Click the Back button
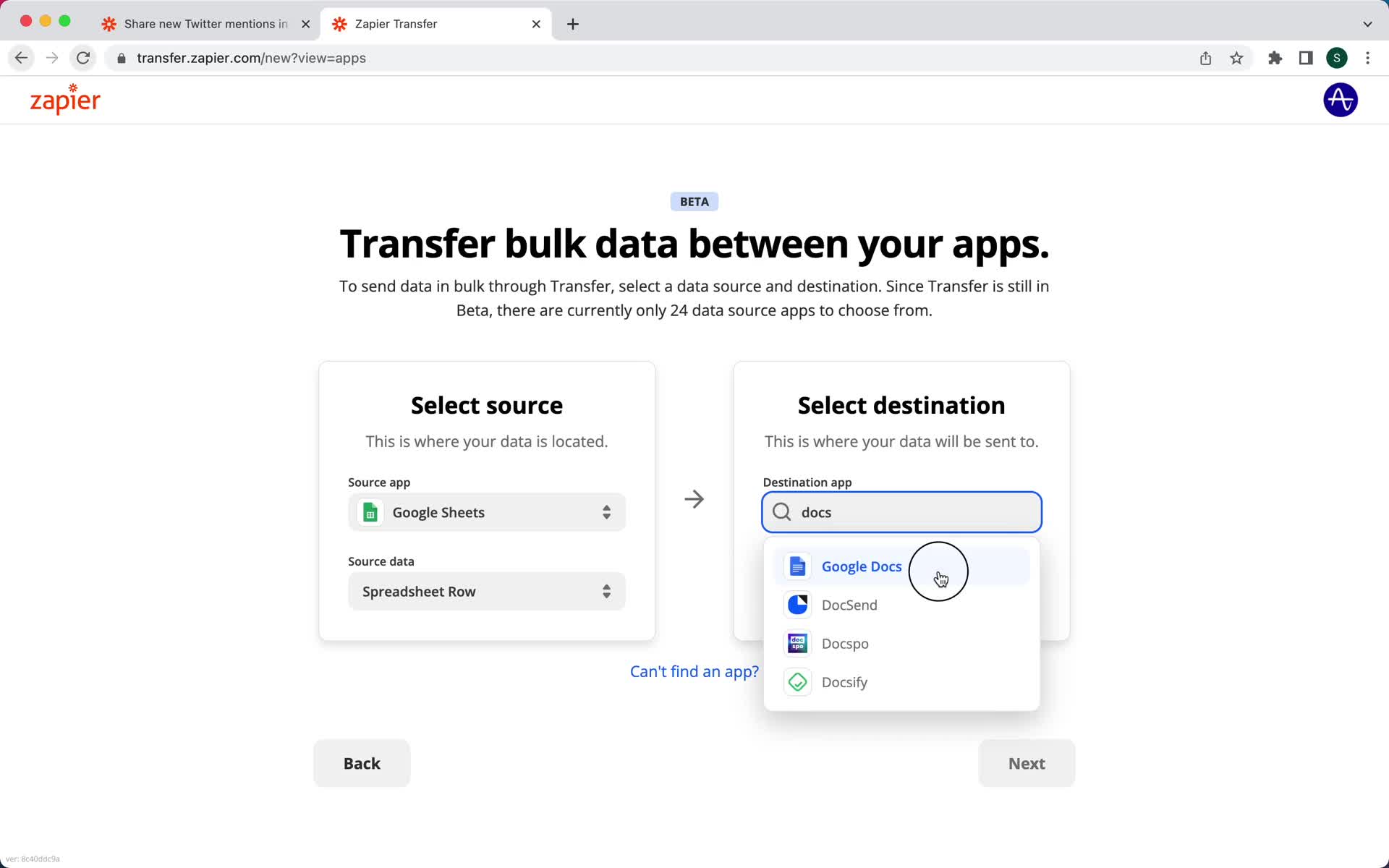 (362, 763)
